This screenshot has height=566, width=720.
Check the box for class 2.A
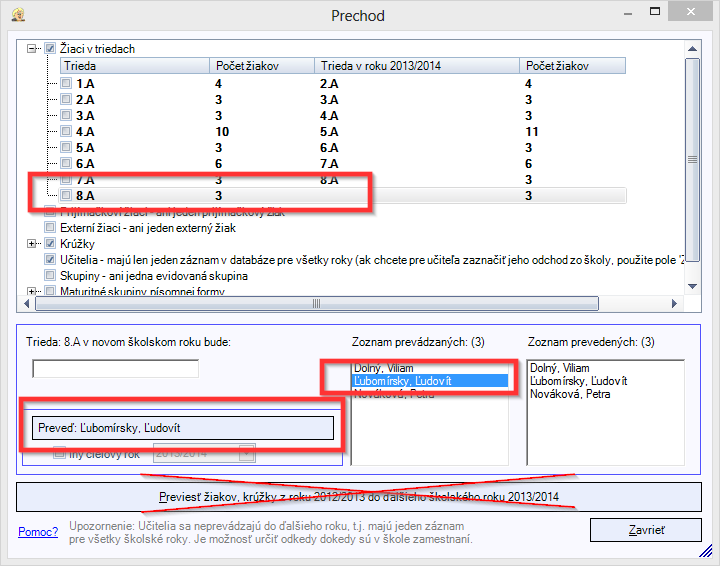[x=66, y=99]
